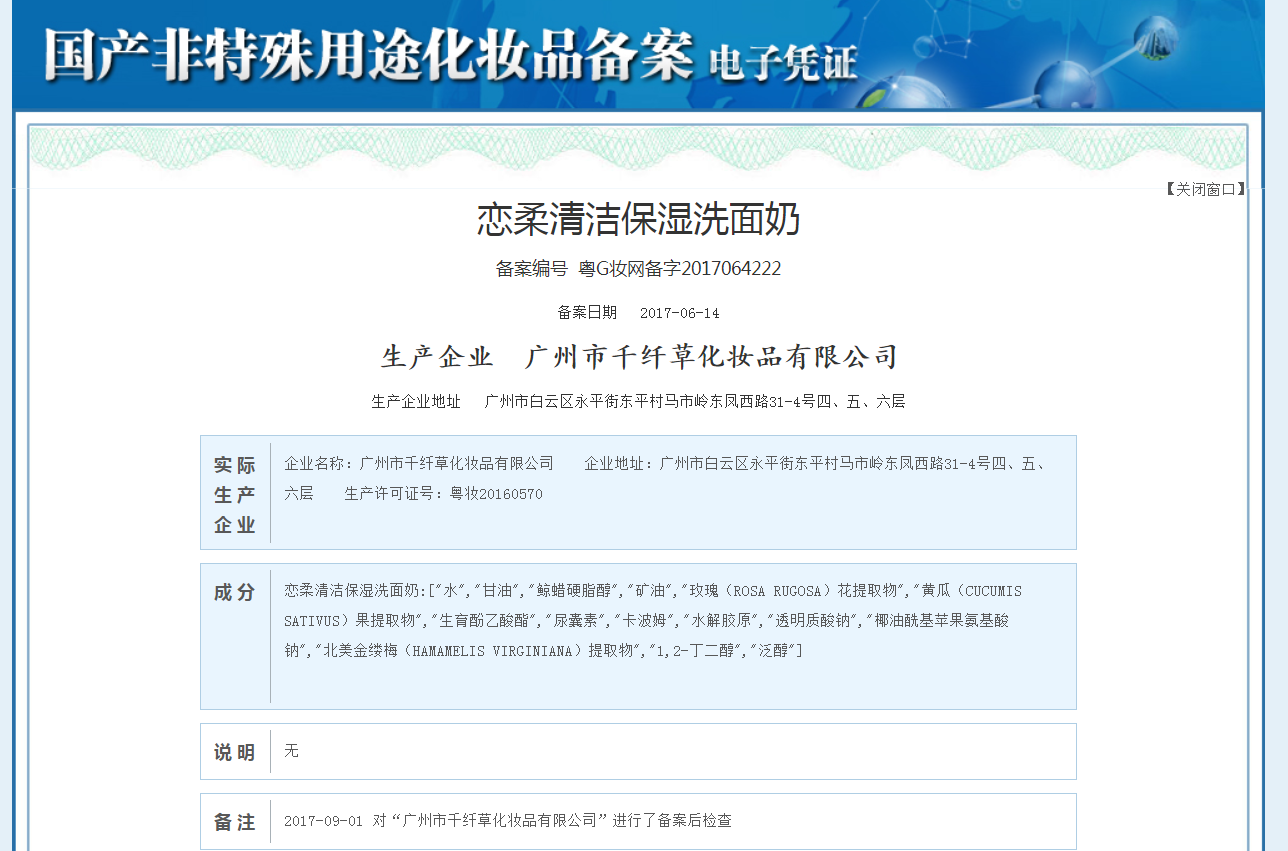This screenshot has height=851, width=1288.
Task: Click the 备注 section label
Action: tap(235, 822)
